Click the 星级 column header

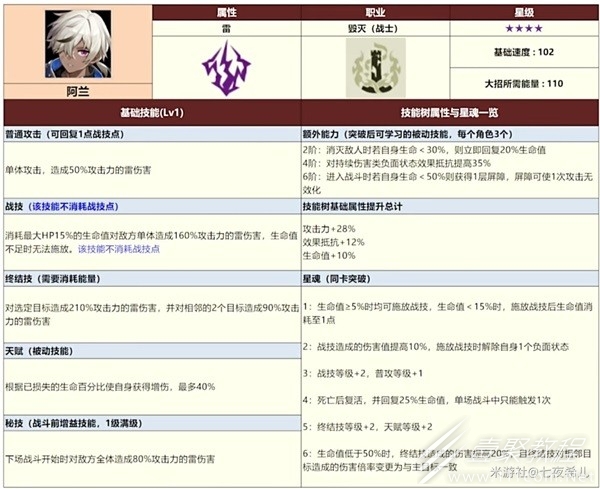[524, 13]
